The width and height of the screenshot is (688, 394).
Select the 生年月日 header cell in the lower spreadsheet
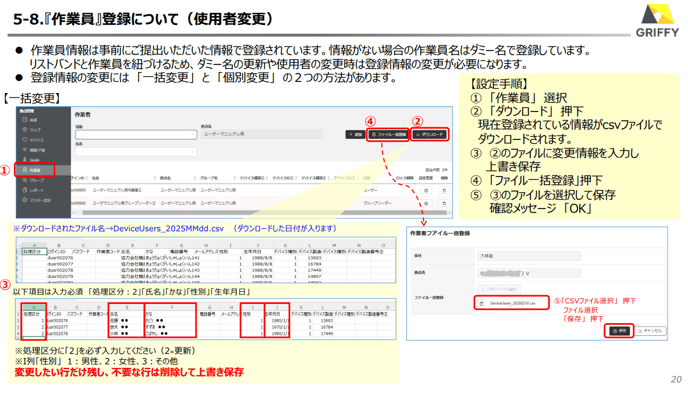click(277, 314)
